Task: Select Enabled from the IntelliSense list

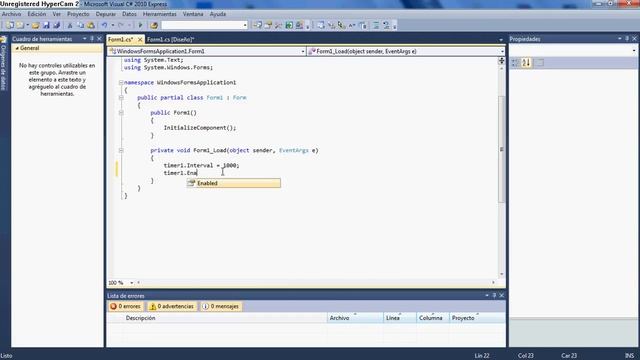Action: click(233, 183)
